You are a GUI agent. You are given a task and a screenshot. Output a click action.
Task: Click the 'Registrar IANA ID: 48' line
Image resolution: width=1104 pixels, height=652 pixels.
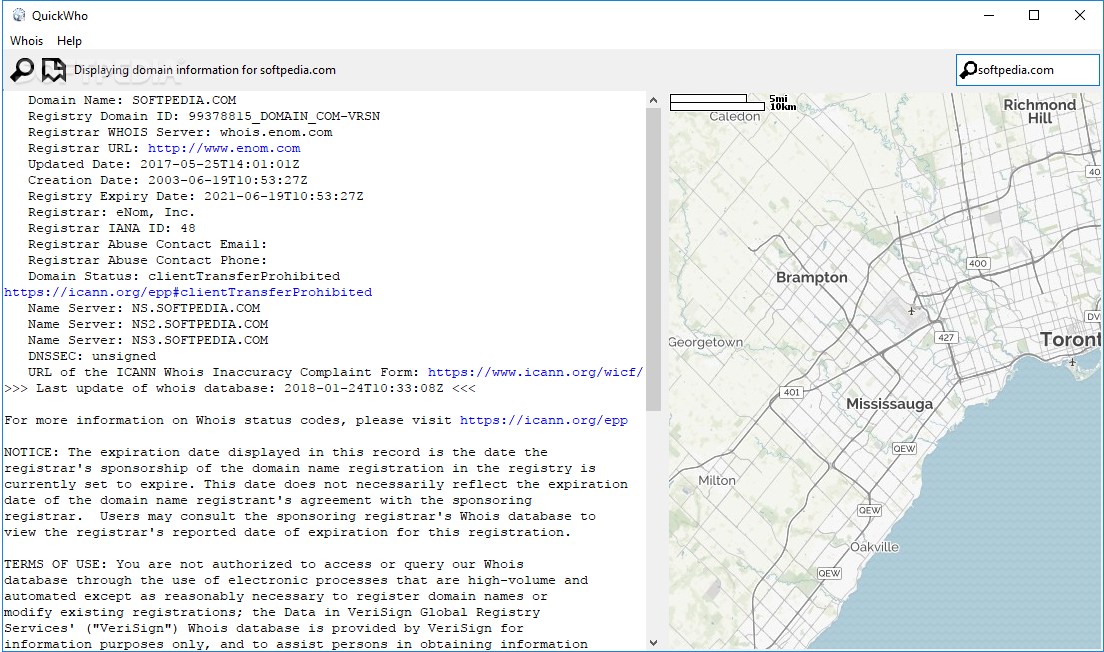coord(111,228)
